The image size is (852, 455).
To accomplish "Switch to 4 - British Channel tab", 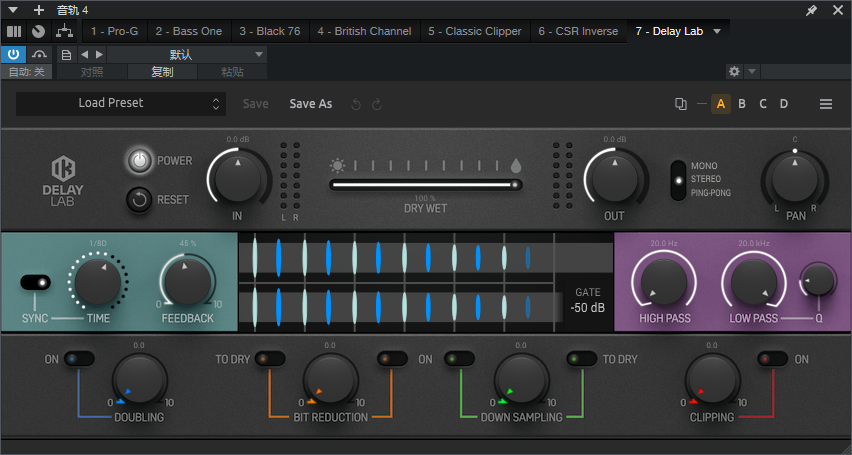I will click(364, 32).
